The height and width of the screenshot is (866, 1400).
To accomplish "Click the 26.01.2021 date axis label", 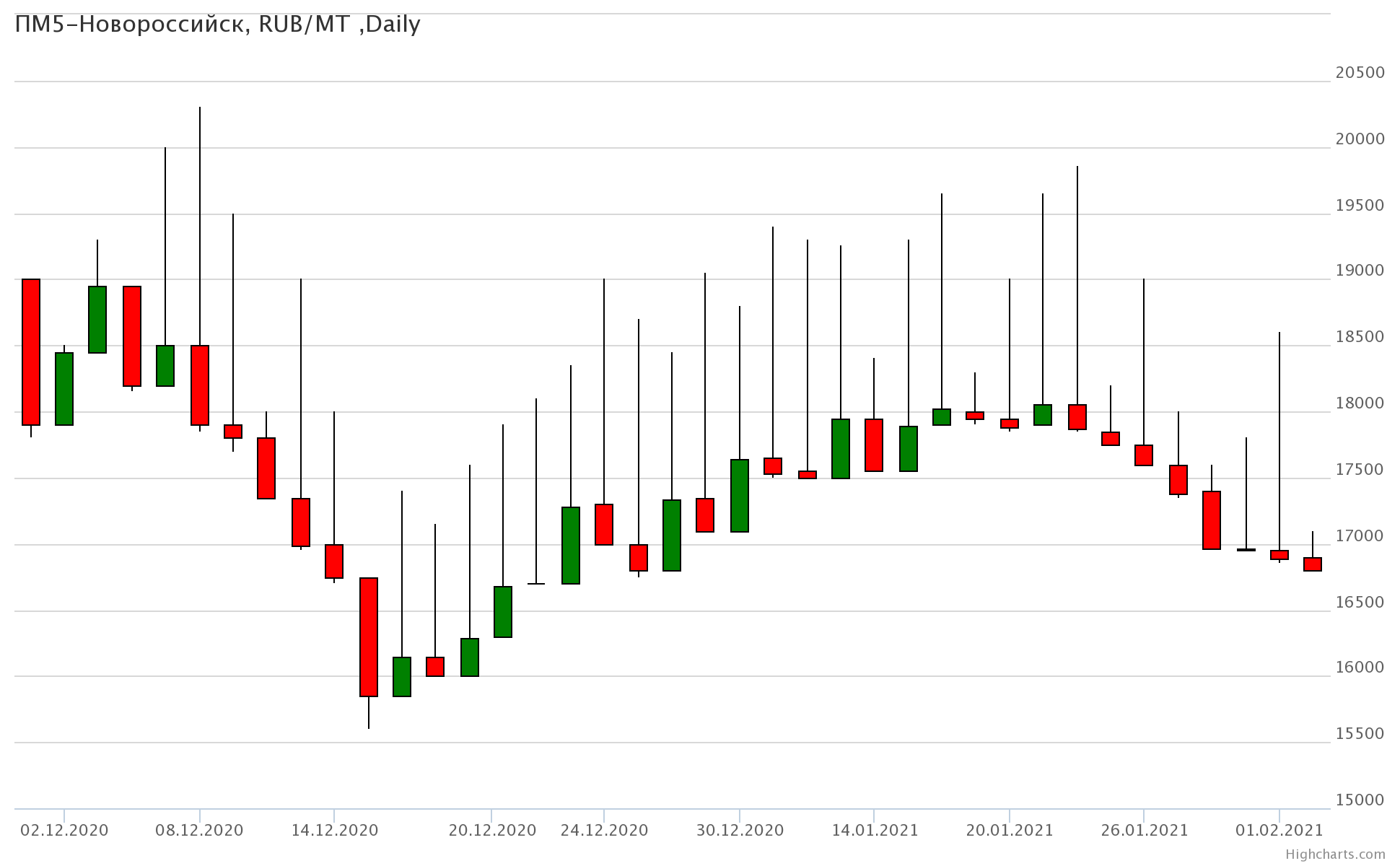I will pos(1144,831).
